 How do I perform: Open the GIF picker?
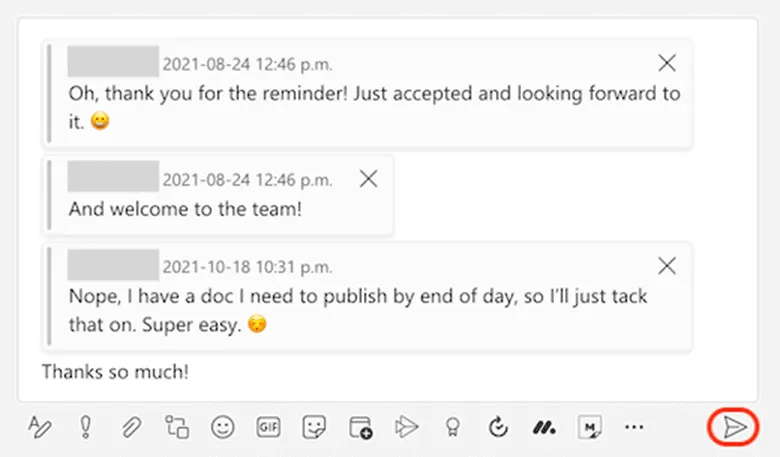pos(269,427)
